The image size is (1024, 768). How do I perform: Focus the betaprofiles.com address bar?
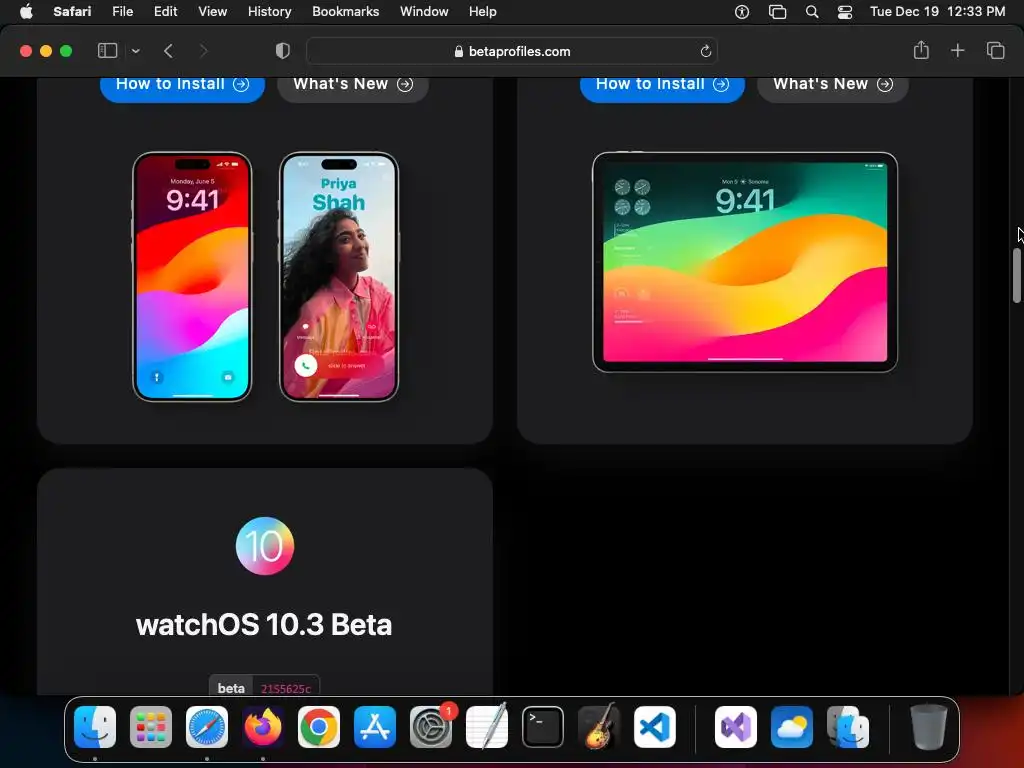pyautogui.click(x=512, y=51)
